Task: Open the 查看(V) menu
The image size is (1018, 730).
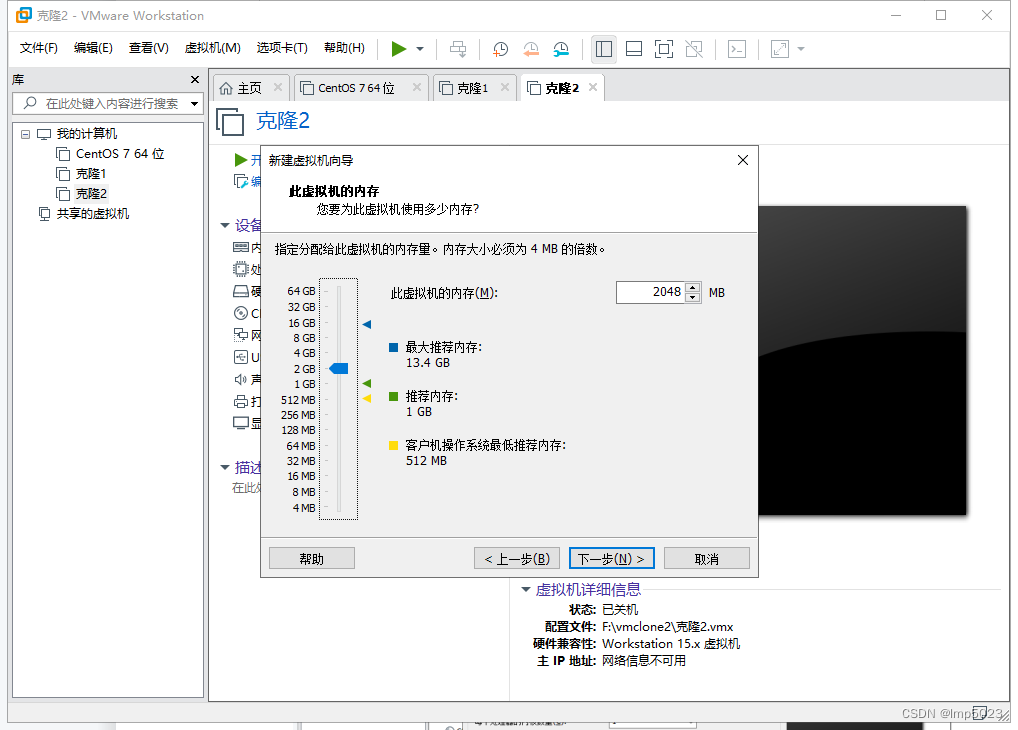Action: pyautogui.click(x=149, y=48)
